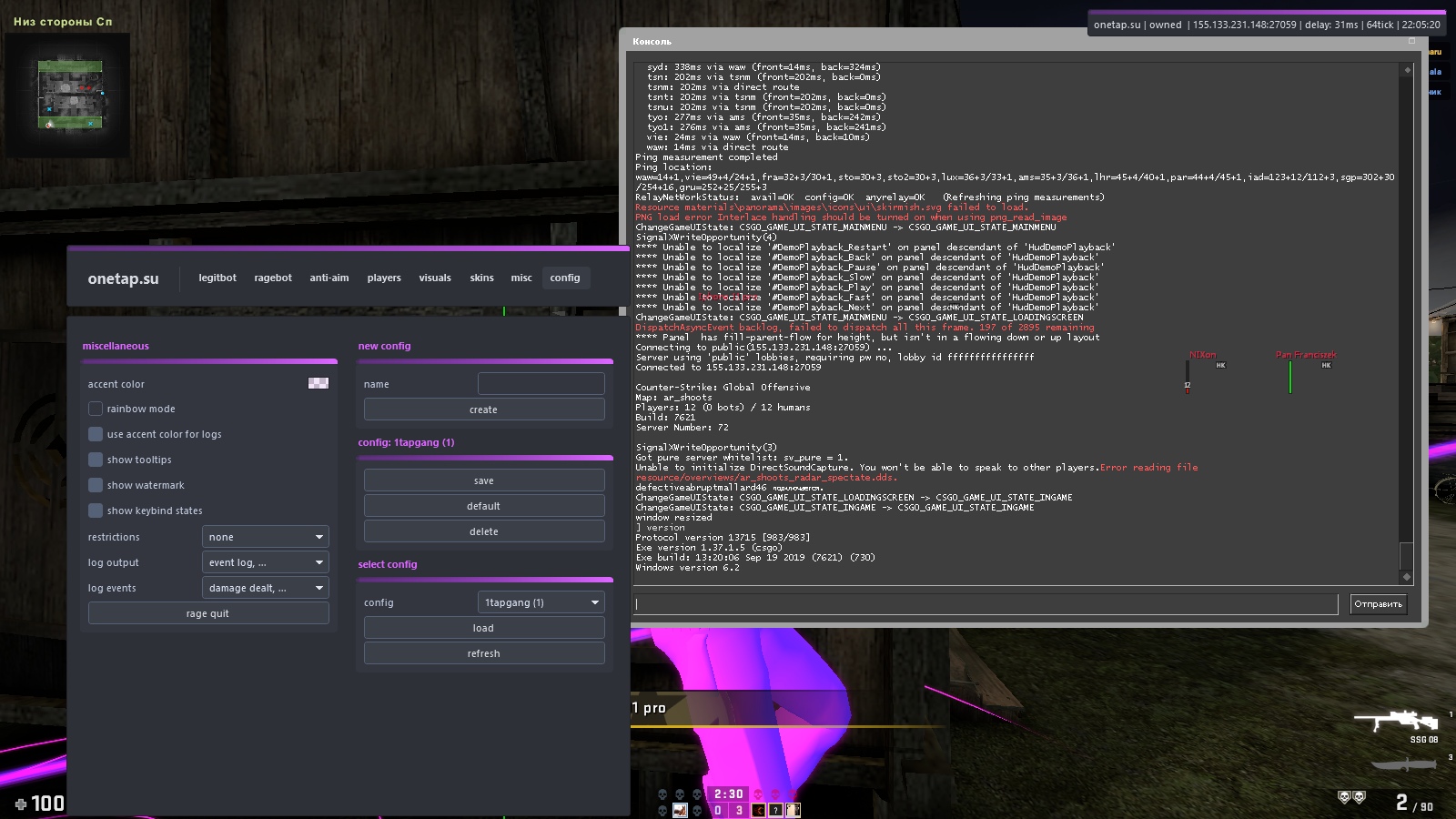Screen dimensions: 1456x819
Task: Open the accent color swatch
Action: [318, 383]
